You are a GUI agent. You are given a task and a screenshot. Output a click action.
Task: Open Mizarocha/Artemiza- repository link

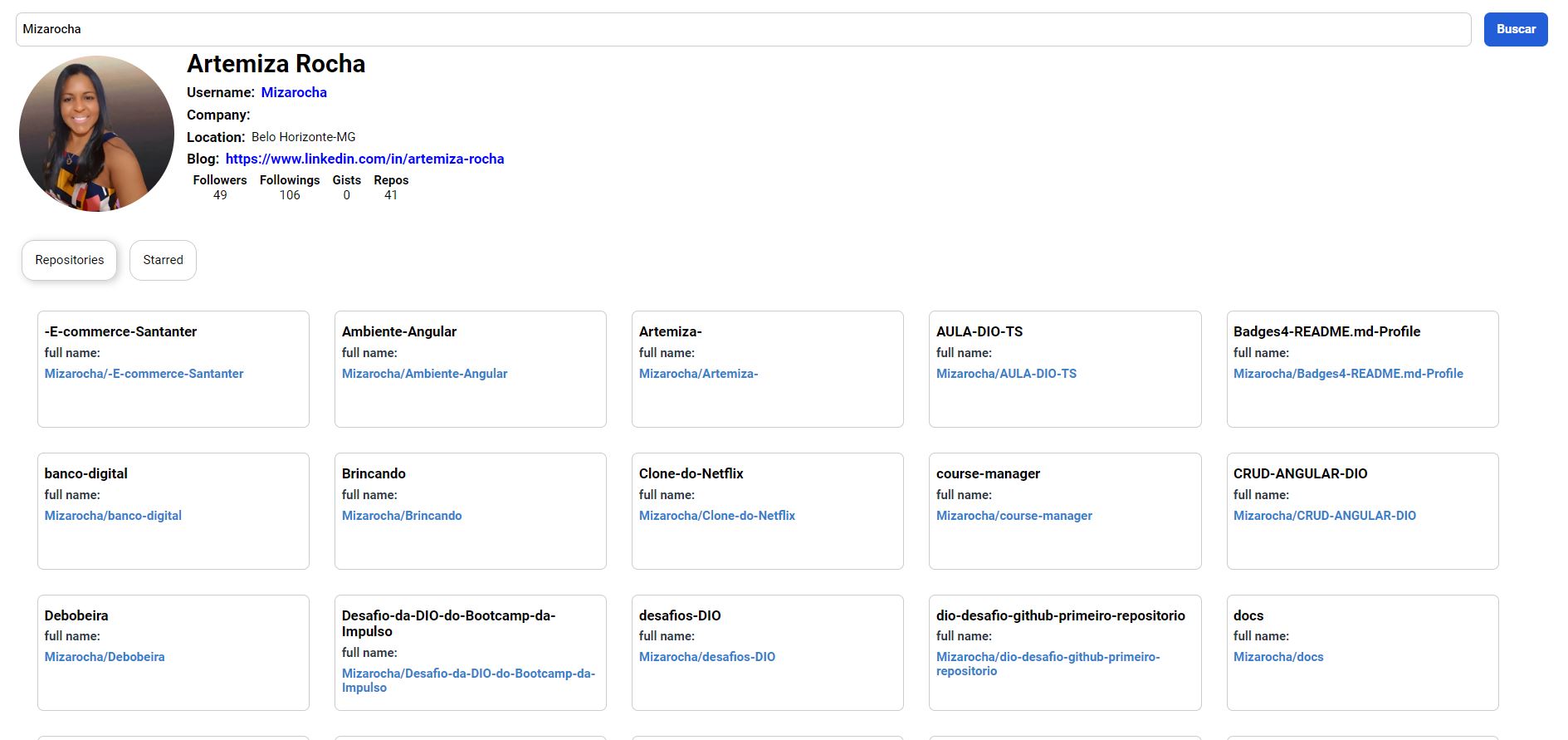[698, 374]
